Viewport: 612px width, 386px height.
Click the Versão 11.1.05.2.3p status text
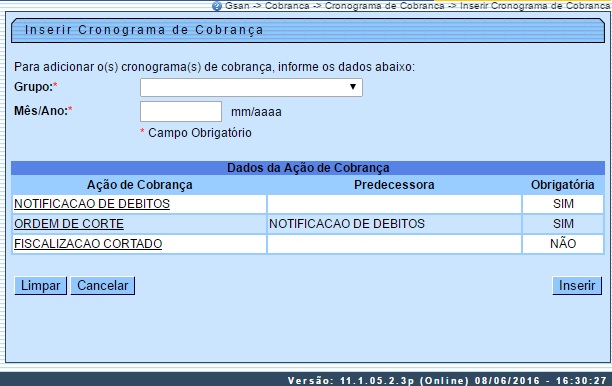coord(447,381)
